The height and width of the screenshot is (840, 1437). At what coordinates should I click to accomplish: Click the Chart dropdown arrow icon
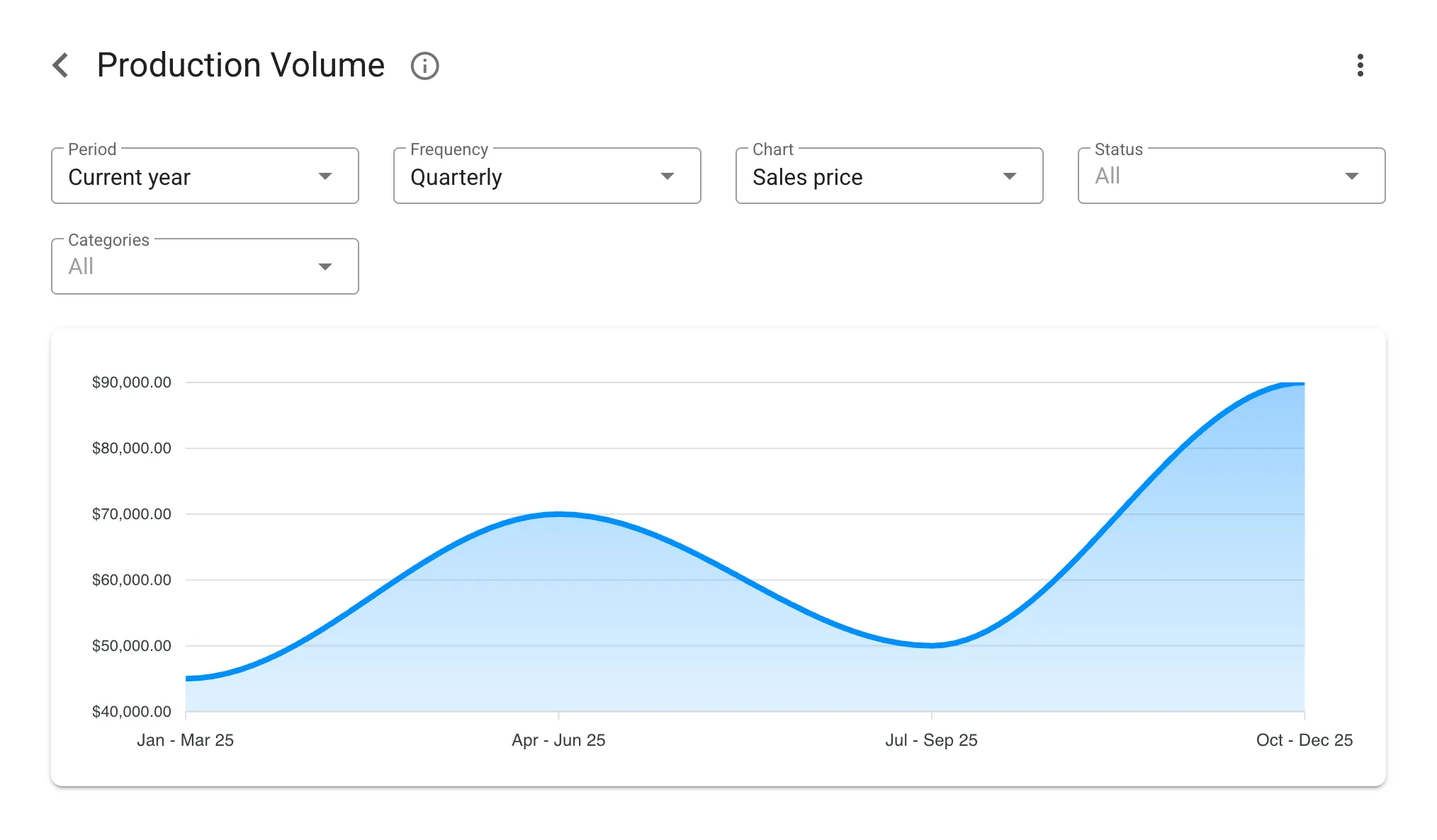[1010, 176]
